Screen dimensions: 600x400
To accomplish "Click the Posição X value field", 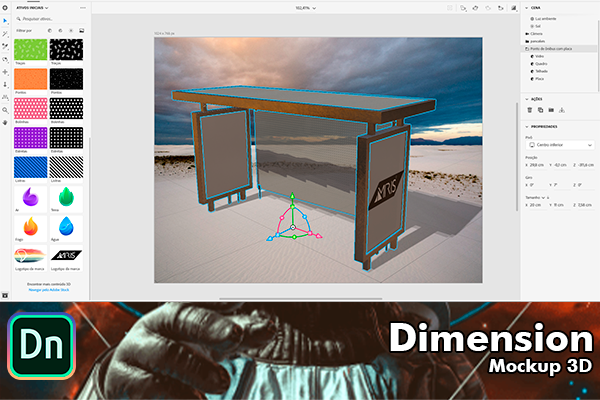I will coord(537,165).
